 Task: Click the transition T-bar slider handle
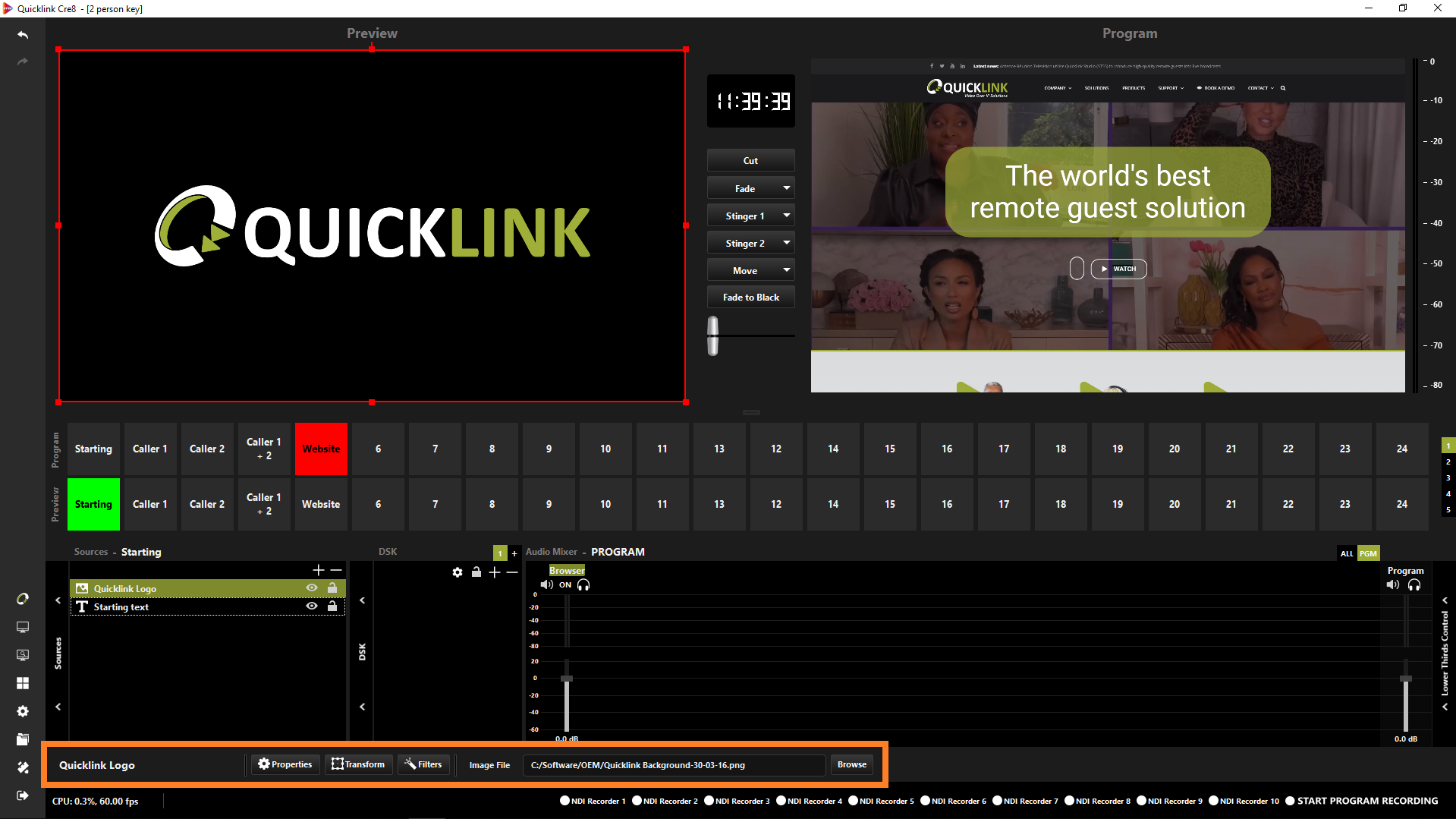click(x=712, y=335)
